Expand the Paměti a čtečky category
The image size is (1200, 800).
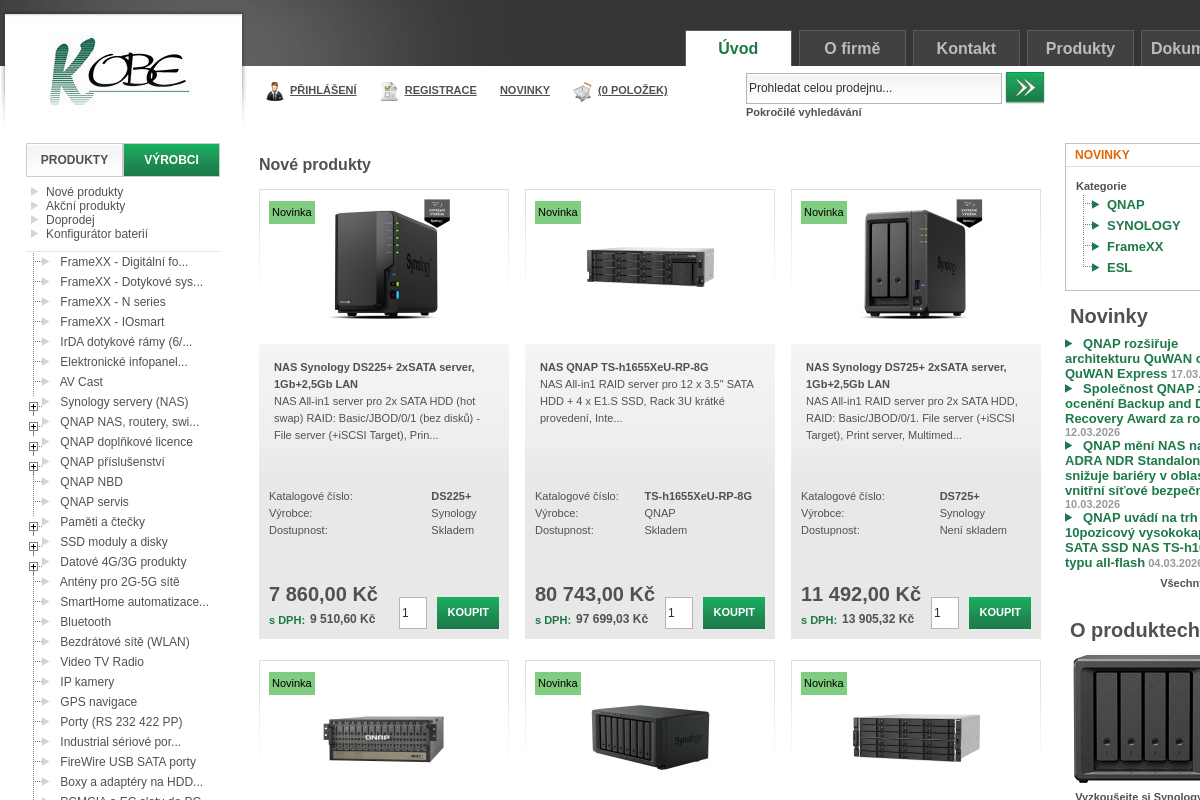click(x=33, y=527)
